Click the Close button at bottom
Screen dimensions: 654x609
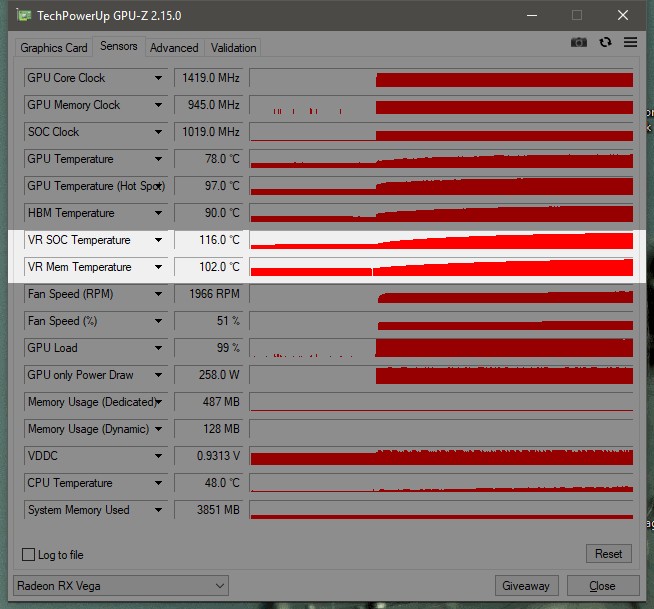[603, 586]
